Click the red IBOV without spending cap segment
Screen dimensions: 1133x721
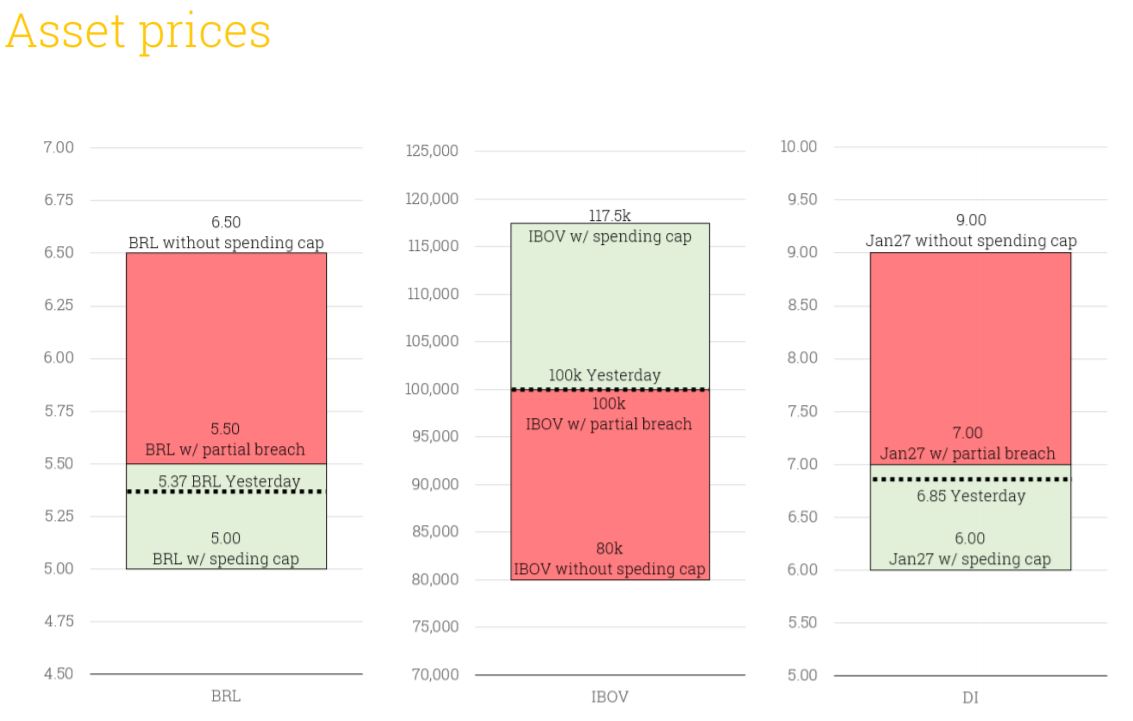[610, 485]
